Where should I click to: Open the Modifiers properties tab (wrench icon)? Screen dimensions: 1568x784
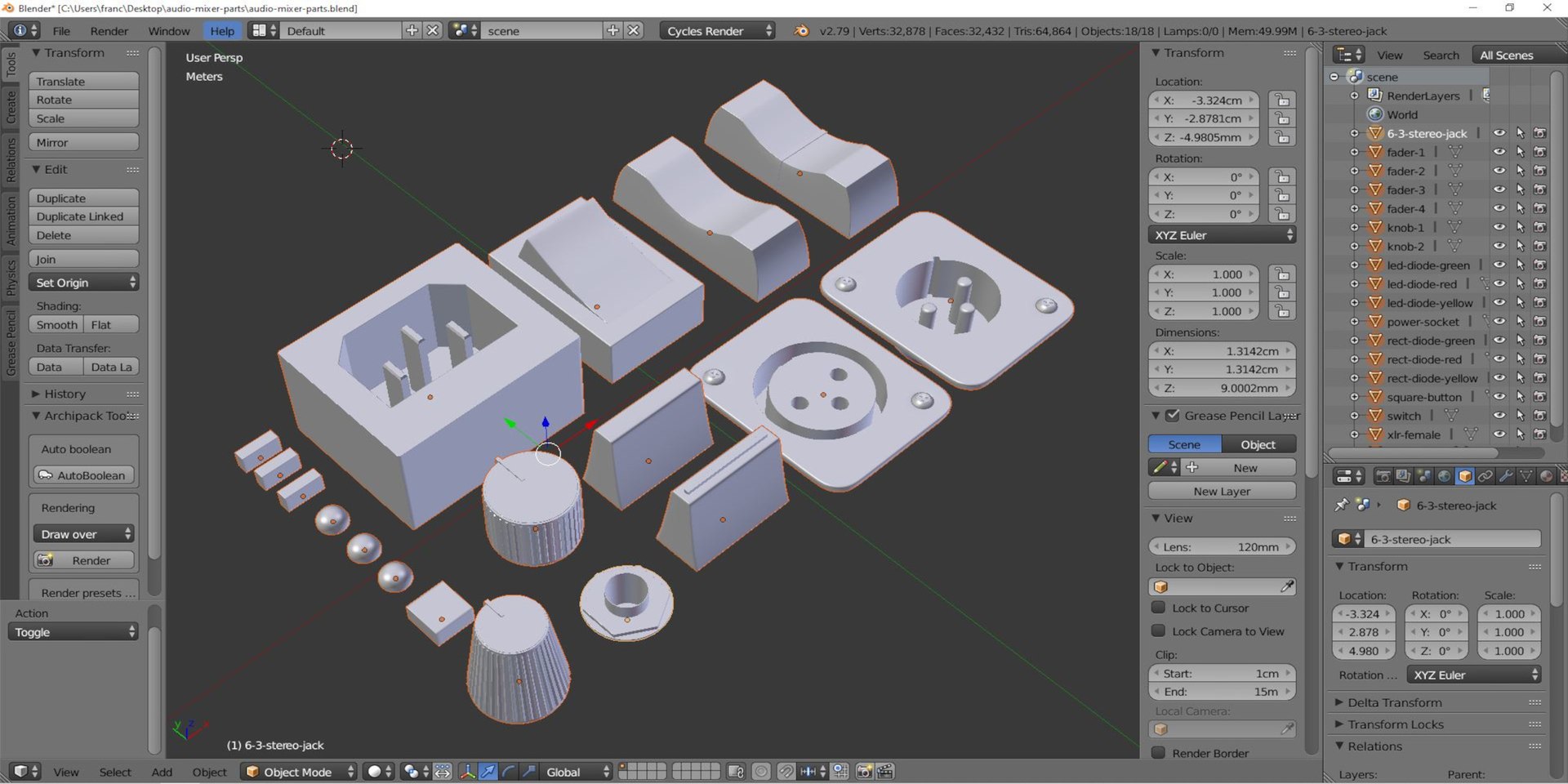pyautogui.click(x=1506, y=476)
